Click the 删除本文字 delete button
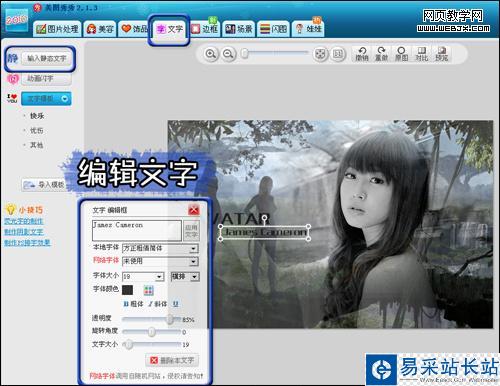This screenshot has width=500, height=386. 172,360
